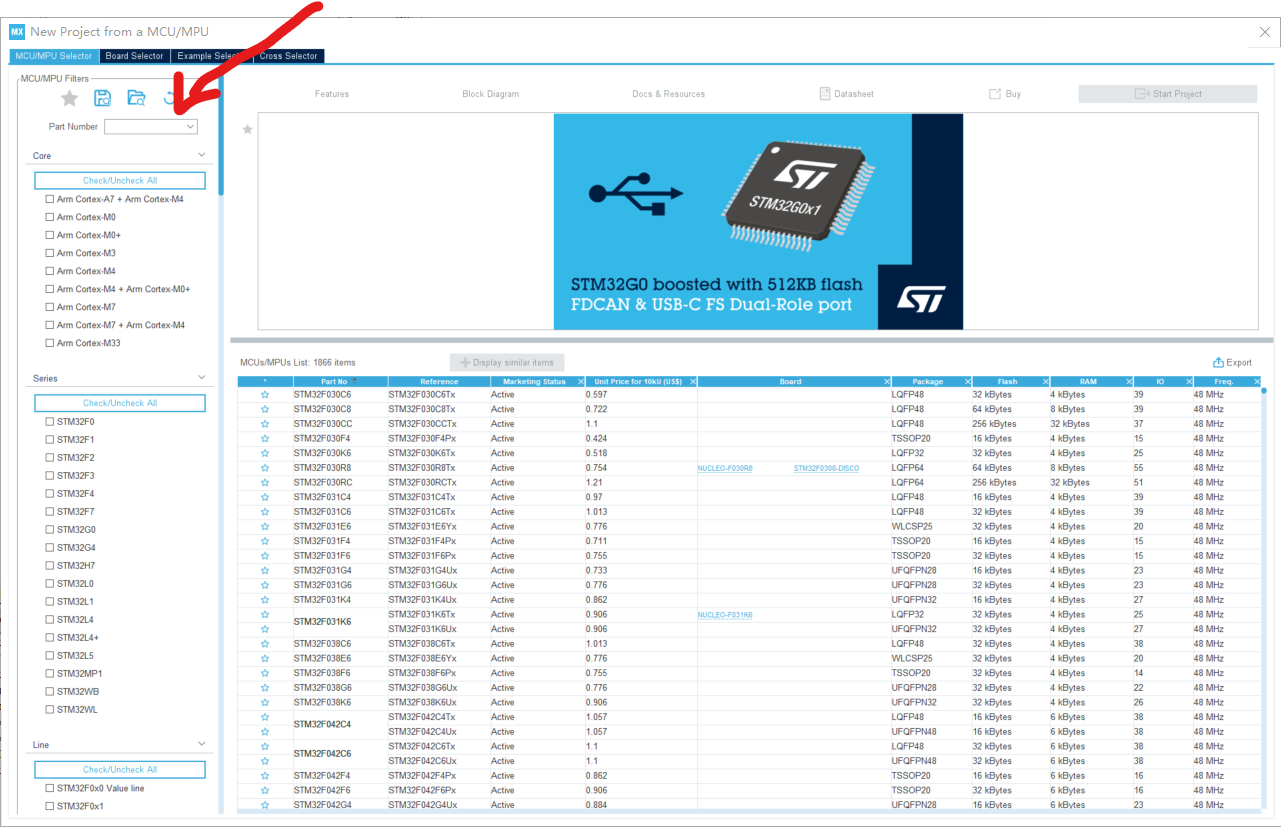
Task: Click the star beside STM32F030R8
Action: [265, 468]
